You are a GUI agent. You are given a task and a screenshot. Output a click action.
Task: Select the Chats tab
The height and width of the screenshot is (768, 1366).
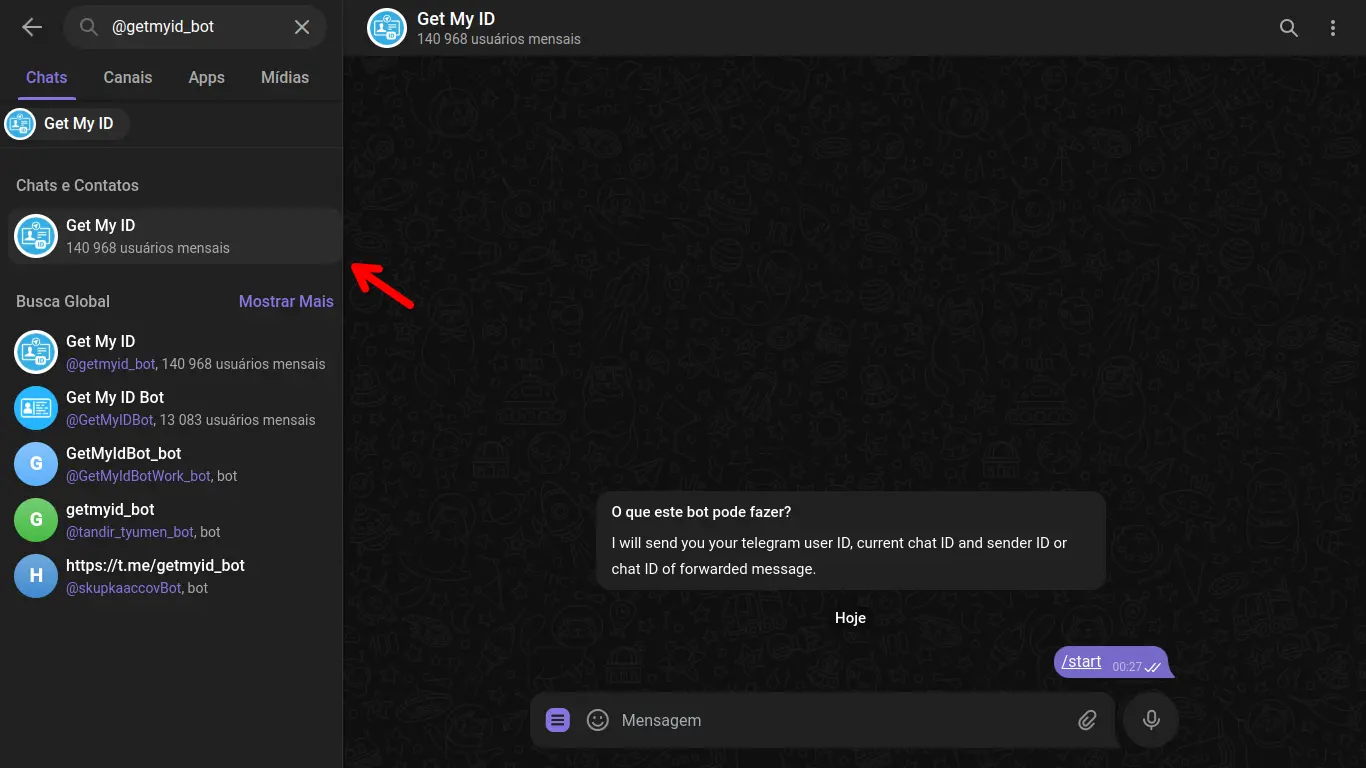tap(47, 77)
